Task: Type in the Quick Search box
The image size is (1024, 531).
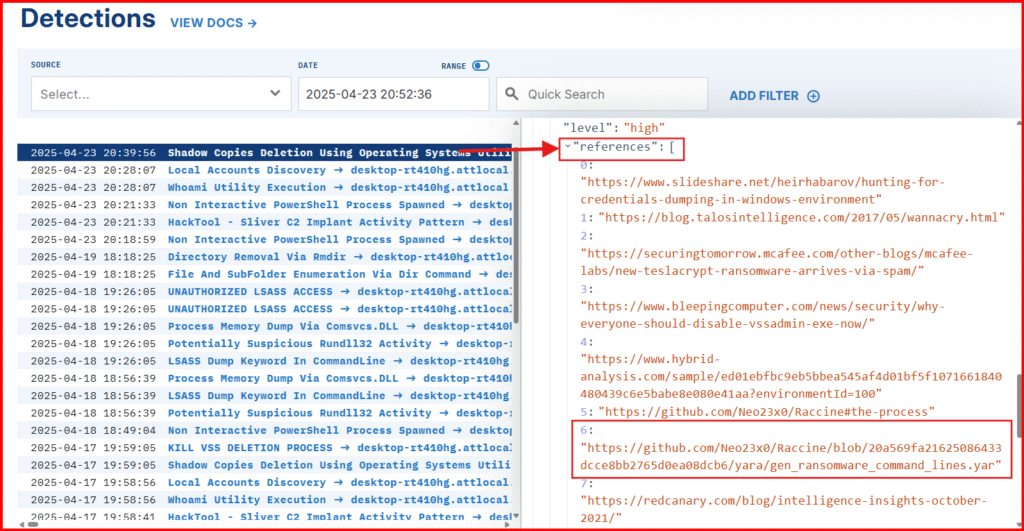Action: tap(610, 94)
